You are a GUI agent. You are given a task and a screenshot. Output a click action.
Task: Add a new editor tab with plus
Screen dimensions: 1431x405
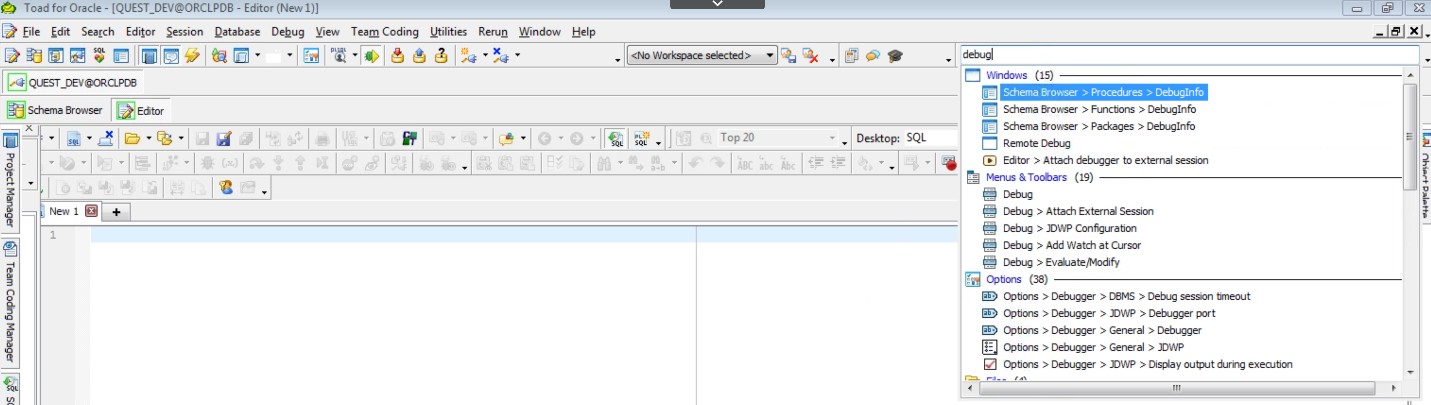click(116, 212)
